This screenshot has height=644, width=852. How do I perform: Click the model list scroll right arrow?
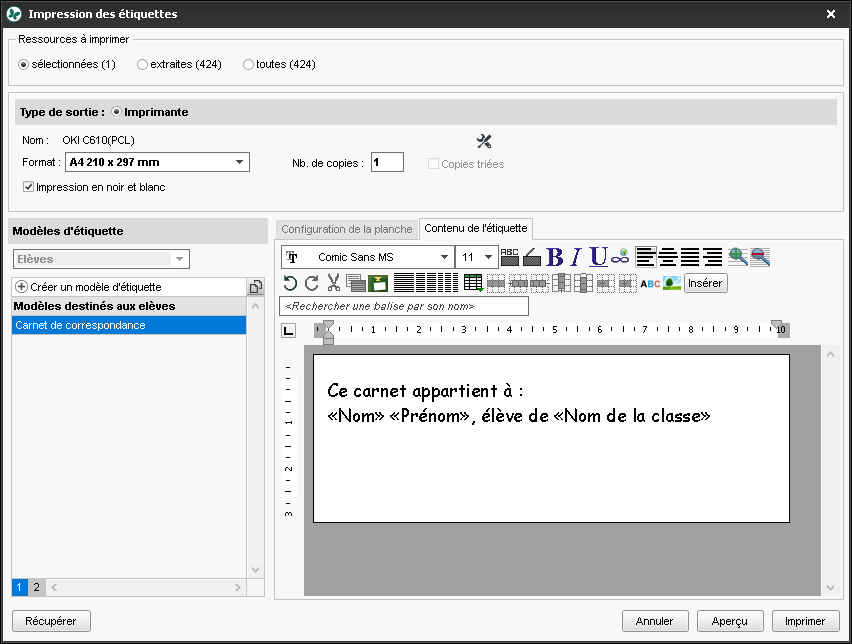(237, 587)
